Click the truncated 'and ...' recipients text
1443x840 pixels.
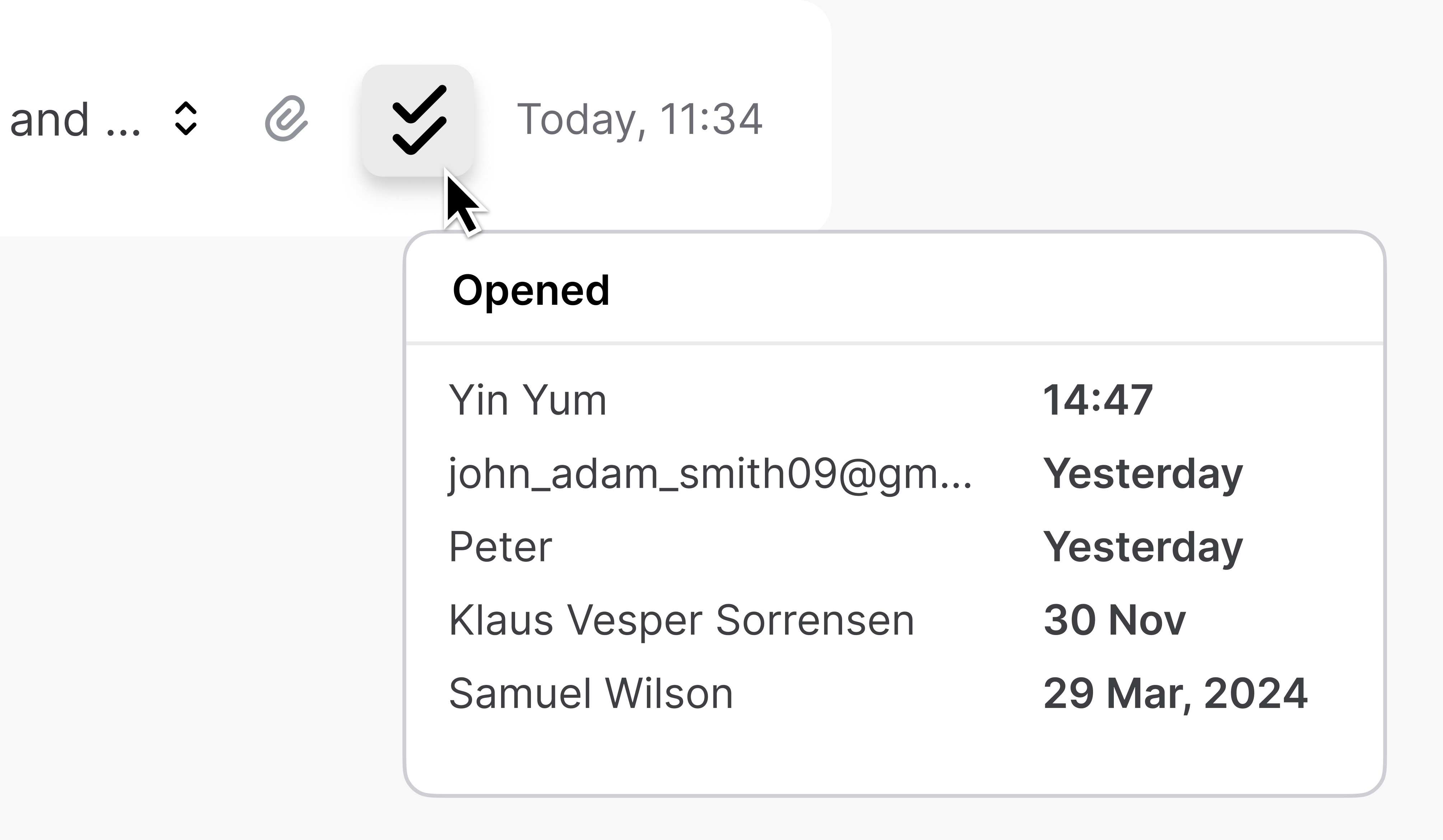(x=74, y=120)
